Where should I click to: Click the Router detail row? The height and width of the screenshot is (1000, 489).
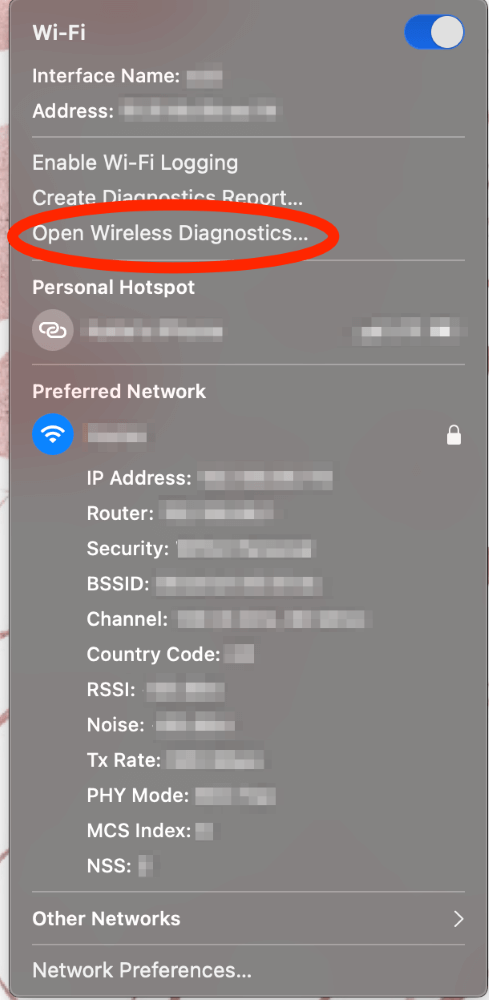point(180,513)
